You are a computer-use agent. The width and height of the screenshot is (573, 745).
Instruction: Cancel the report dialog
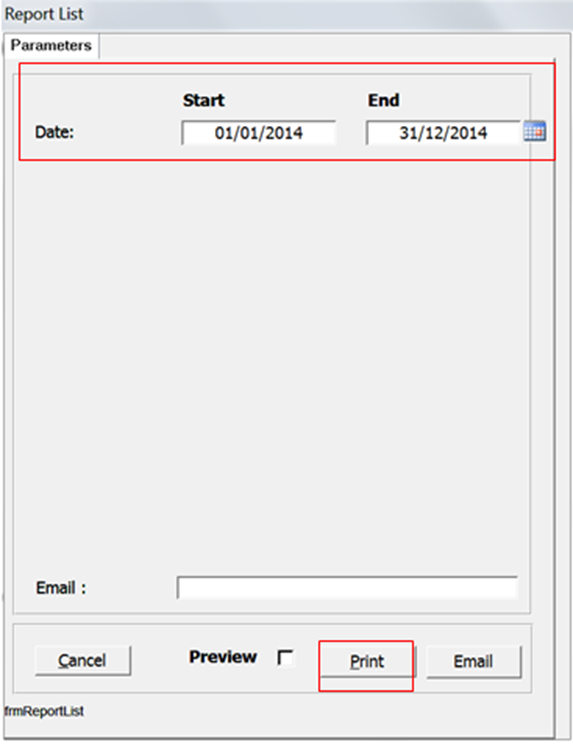pos(83,660)
